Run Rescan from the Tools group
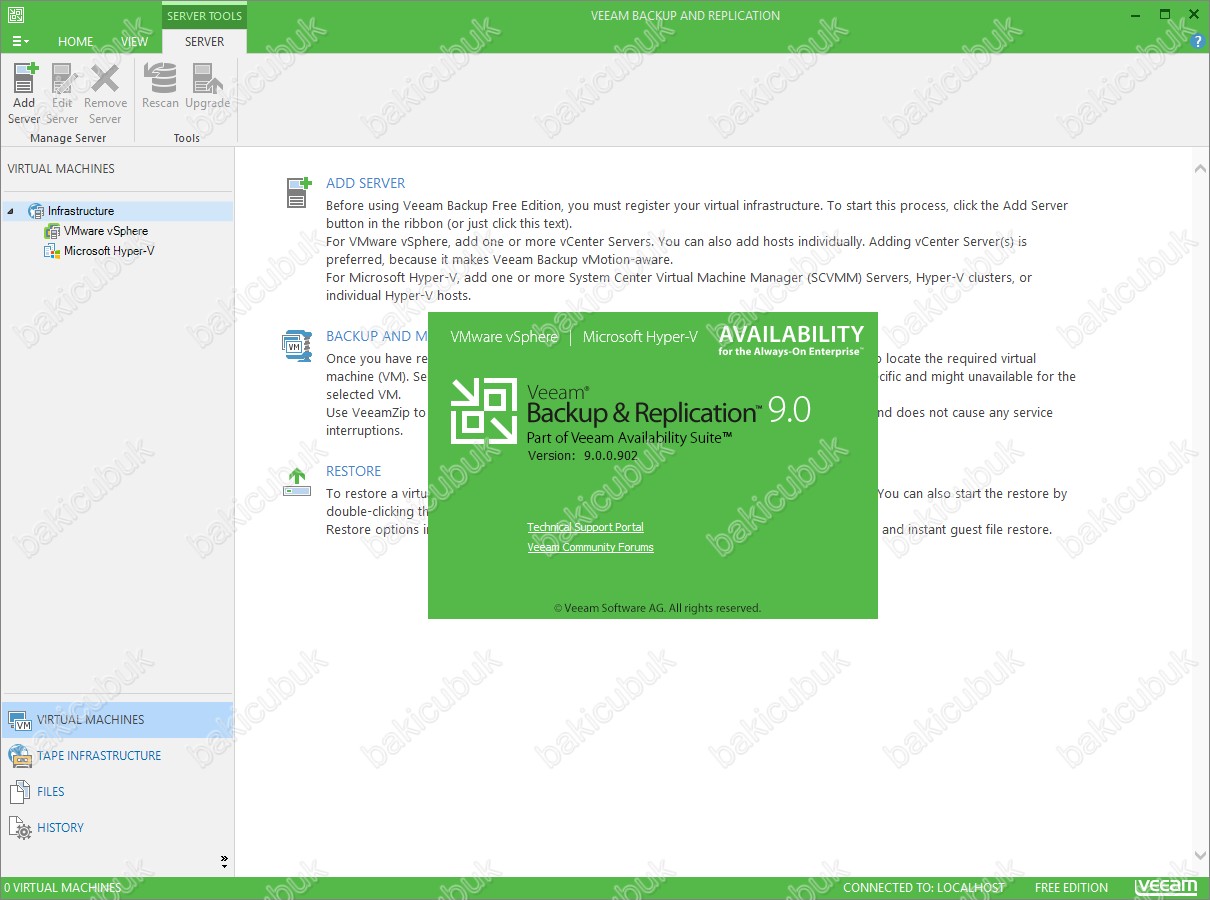The width and height of the screenshot is (1210, 900). (160, 86)
